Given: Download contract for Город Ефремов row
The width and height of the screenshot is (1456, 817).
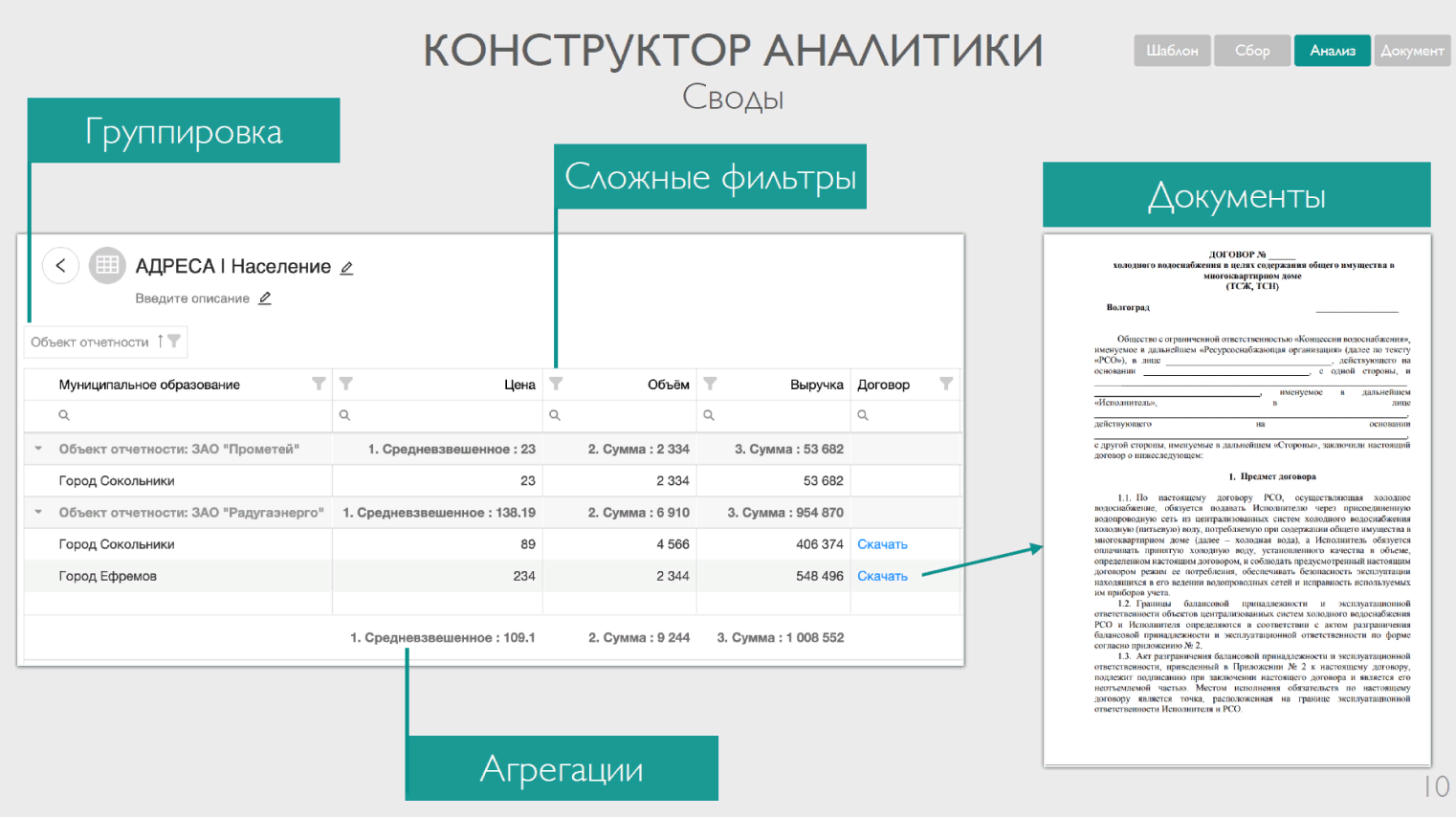Looking at the screenshot, I should (x=882, y=576).
